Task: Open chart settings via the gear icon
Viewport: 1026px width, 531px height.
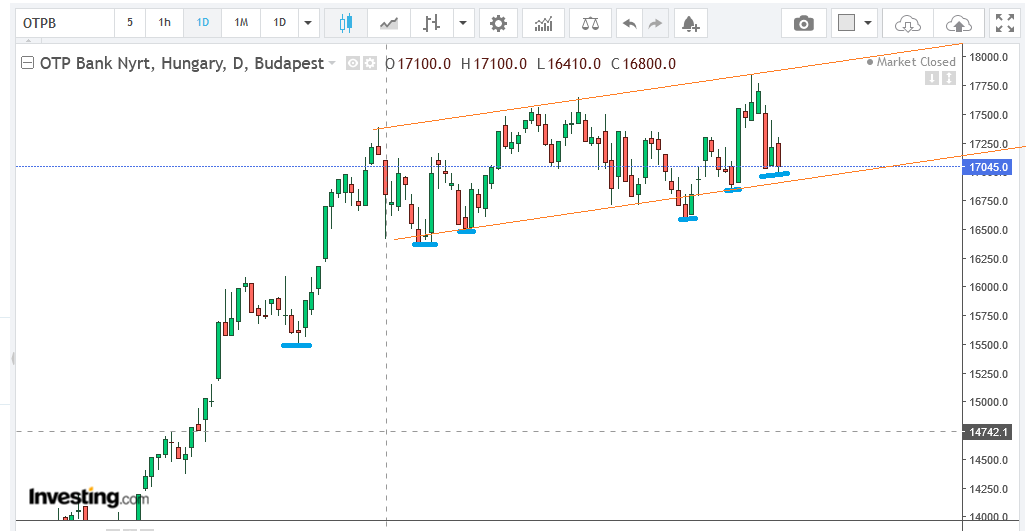Action: pos(498,23)
